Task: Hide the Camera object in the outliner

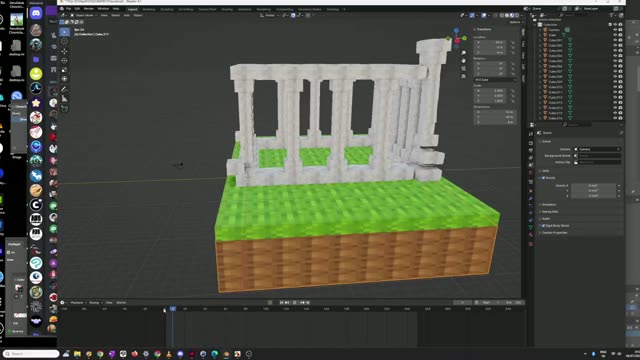Action: click(x=615, y=30)
